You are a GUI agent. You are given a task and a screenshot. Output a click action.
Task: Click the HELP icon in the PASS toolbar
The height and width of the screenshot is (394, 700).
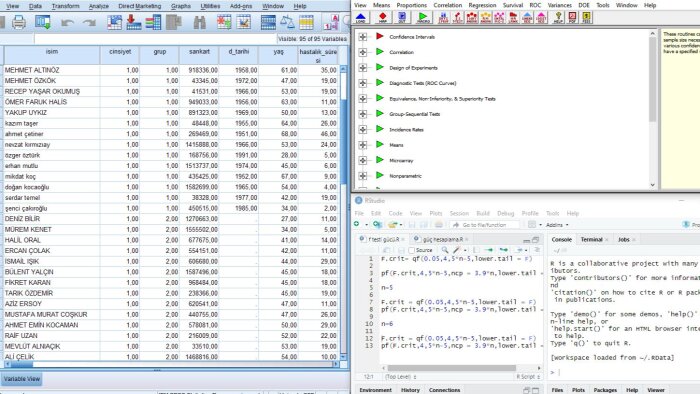(x=558, y=17)
